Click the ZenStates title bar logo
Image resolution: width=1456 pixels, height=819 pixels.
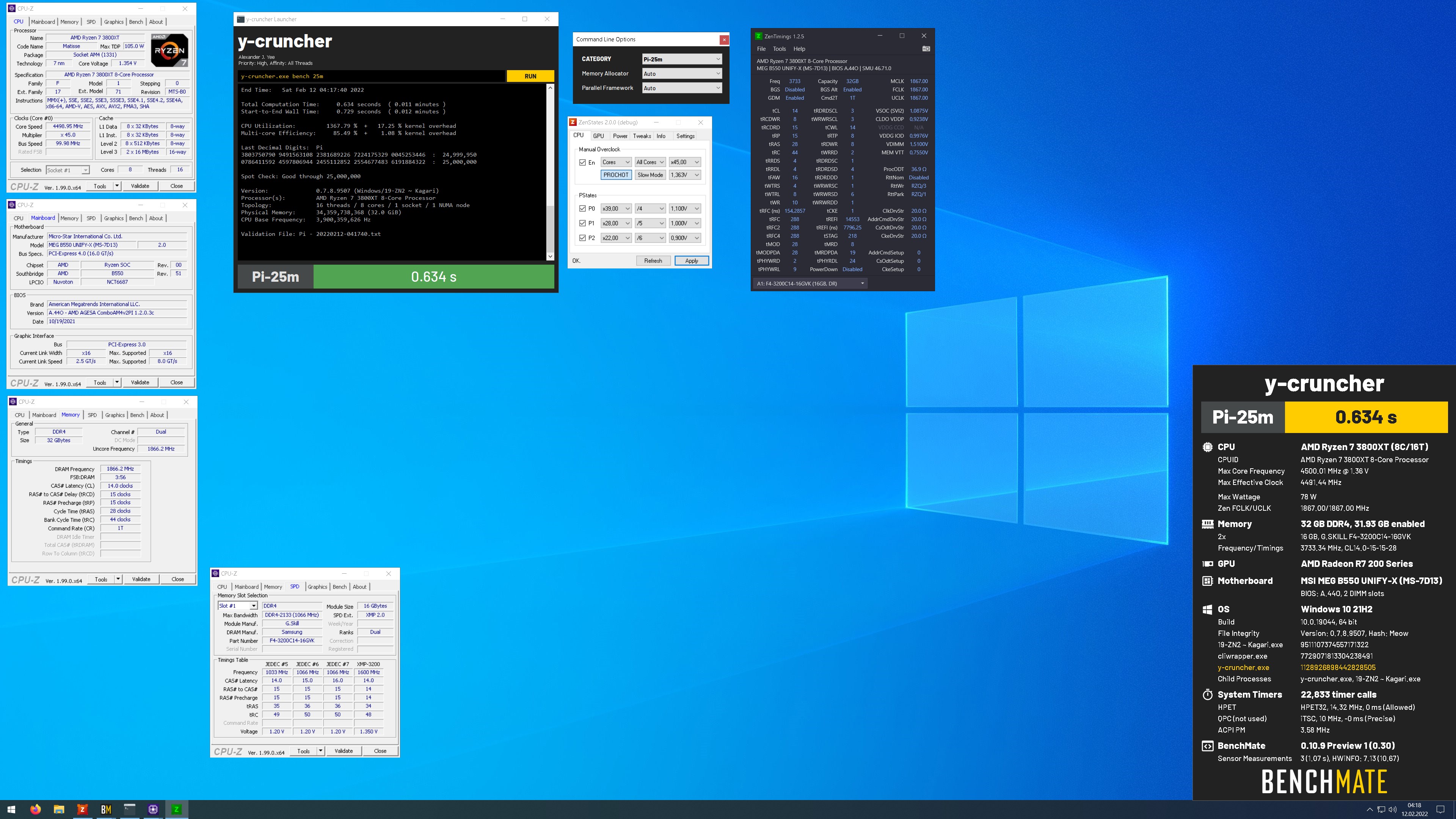click(573, 122)
